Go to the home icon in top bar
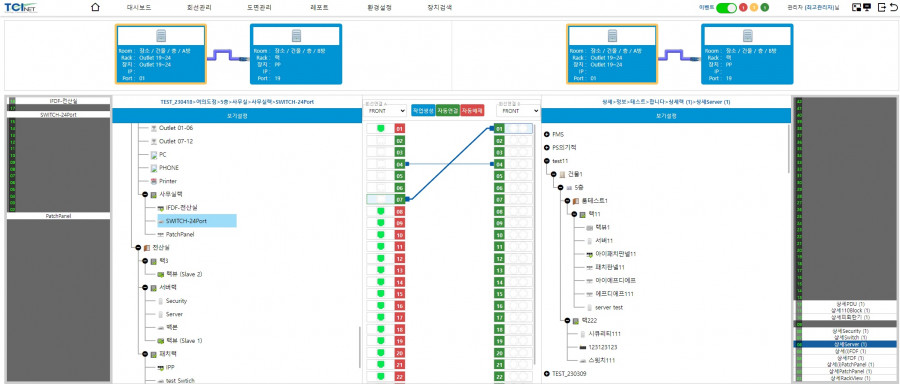This screenshot has height=384, width=900. point(95,7)
